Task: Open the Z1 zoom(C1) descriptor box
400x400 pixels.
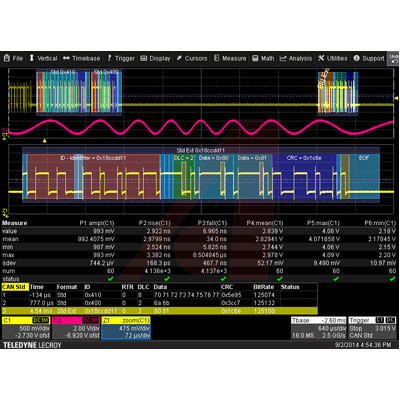Action: (126, 328)
